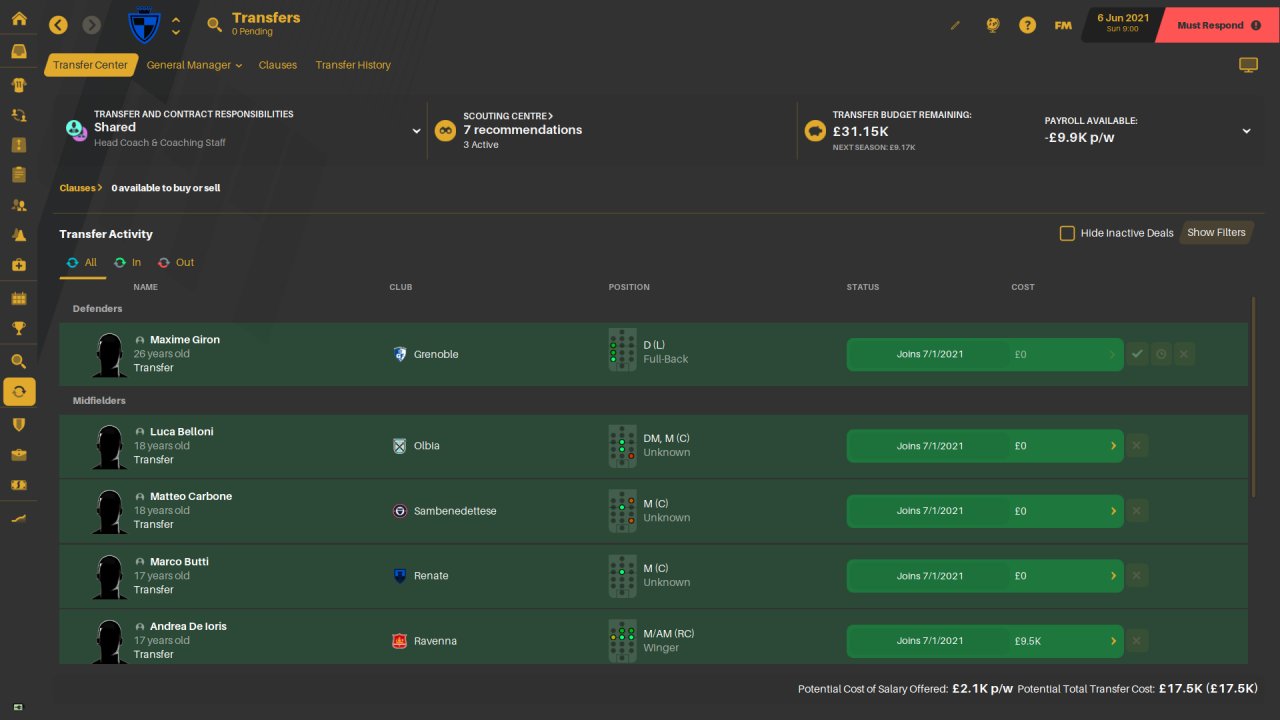Expand the Payroll Available budget chevron
The height and width of the screenshot is (720, 1280).
[x=1246, y=130]
